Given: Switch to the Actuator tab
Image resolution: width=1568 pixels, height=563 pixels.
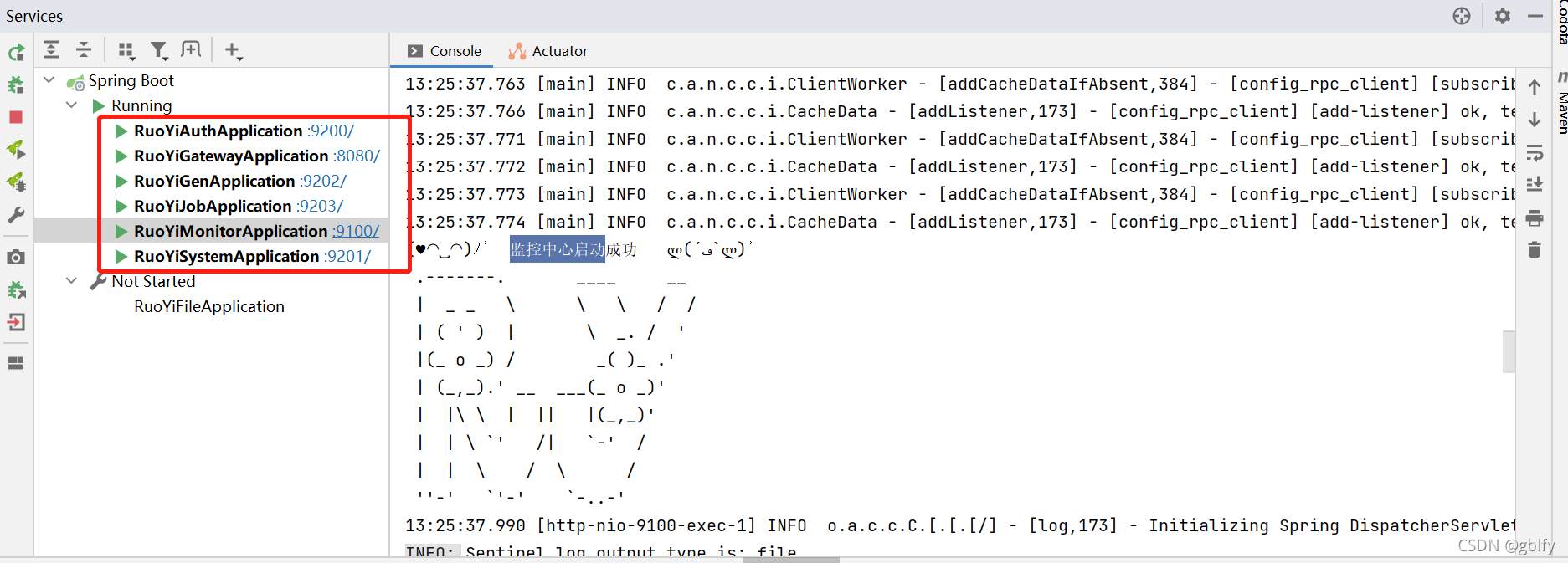Looking at the screenshot, I should 548,51.
